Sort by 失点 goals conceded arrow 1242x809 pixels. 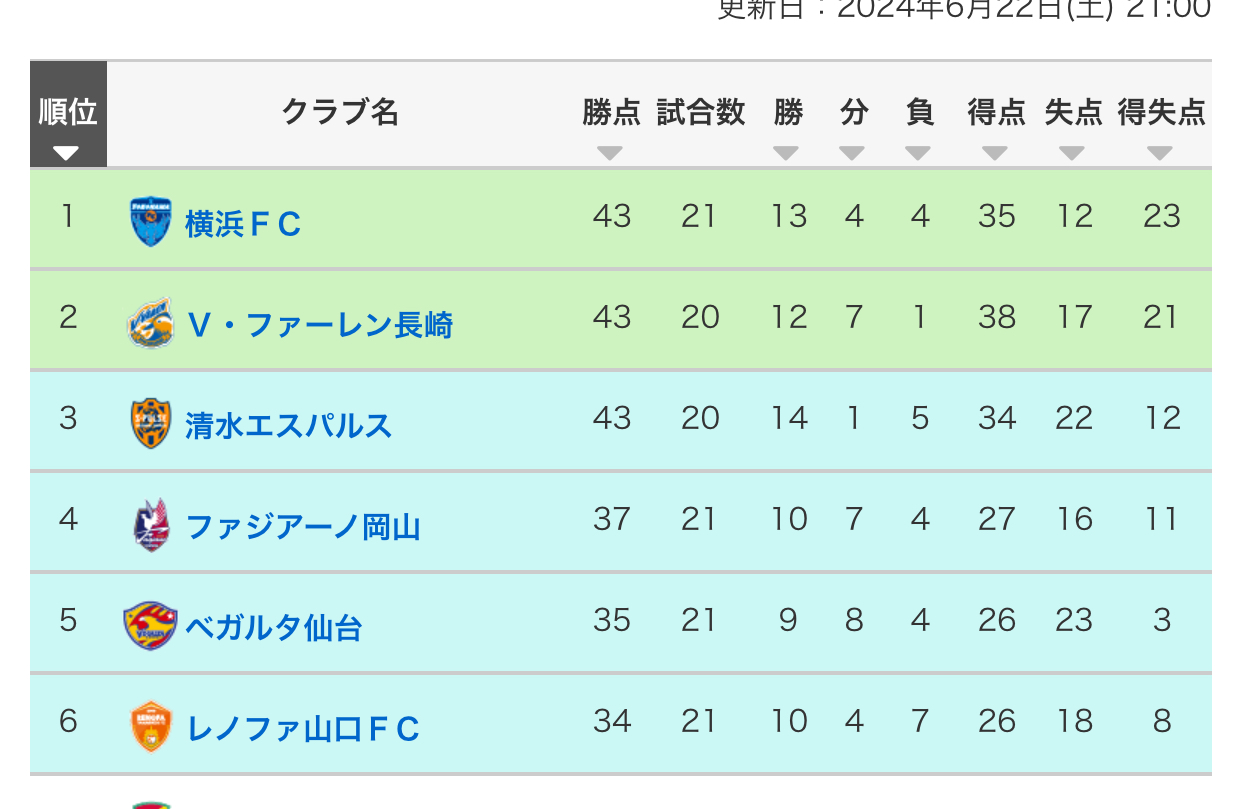1072,153
